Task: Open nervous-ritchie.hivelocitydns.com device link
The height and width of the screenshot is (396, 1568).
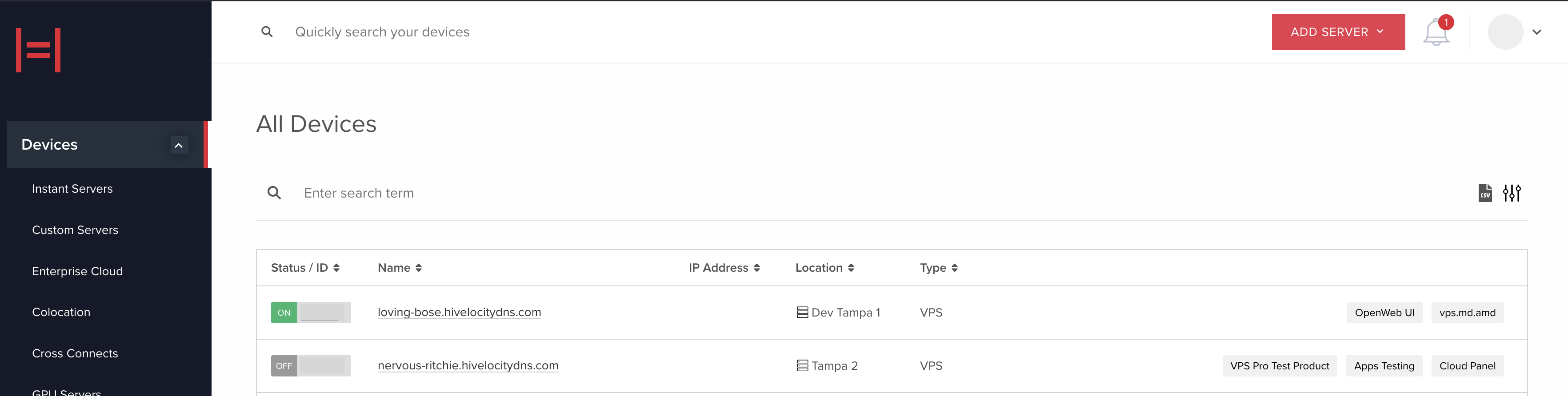Action: click(x=468, y=365)
